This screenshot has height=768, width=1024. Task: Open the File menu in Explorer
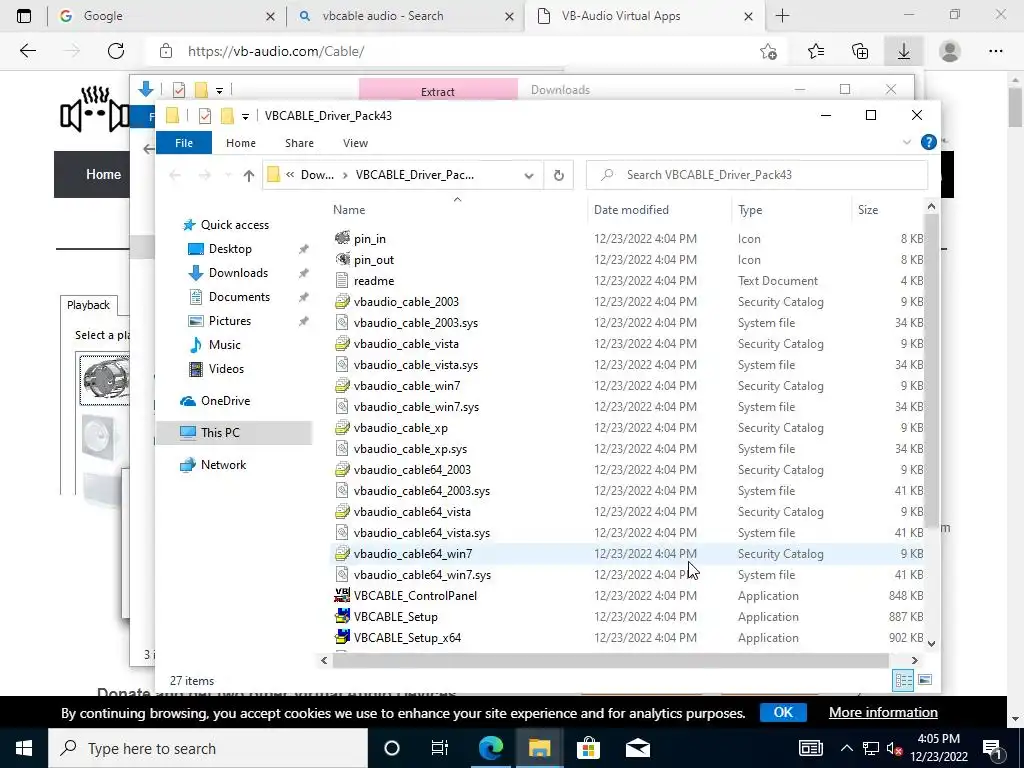click(x=184, y=143)
